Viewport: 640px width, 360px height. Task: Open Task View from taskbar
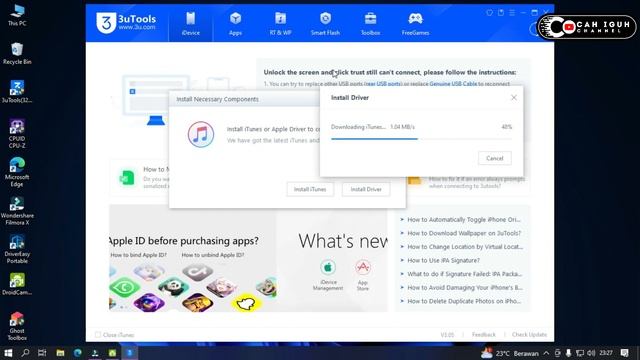click(x=42, y=353)
